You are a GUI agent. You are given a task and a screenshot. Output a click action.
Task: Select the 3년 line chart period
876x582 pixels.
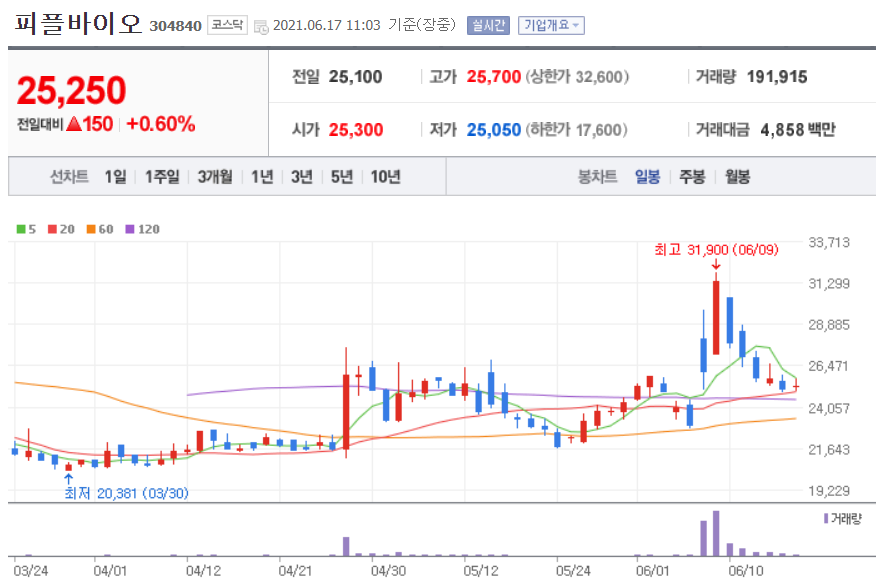pos(302,177)
